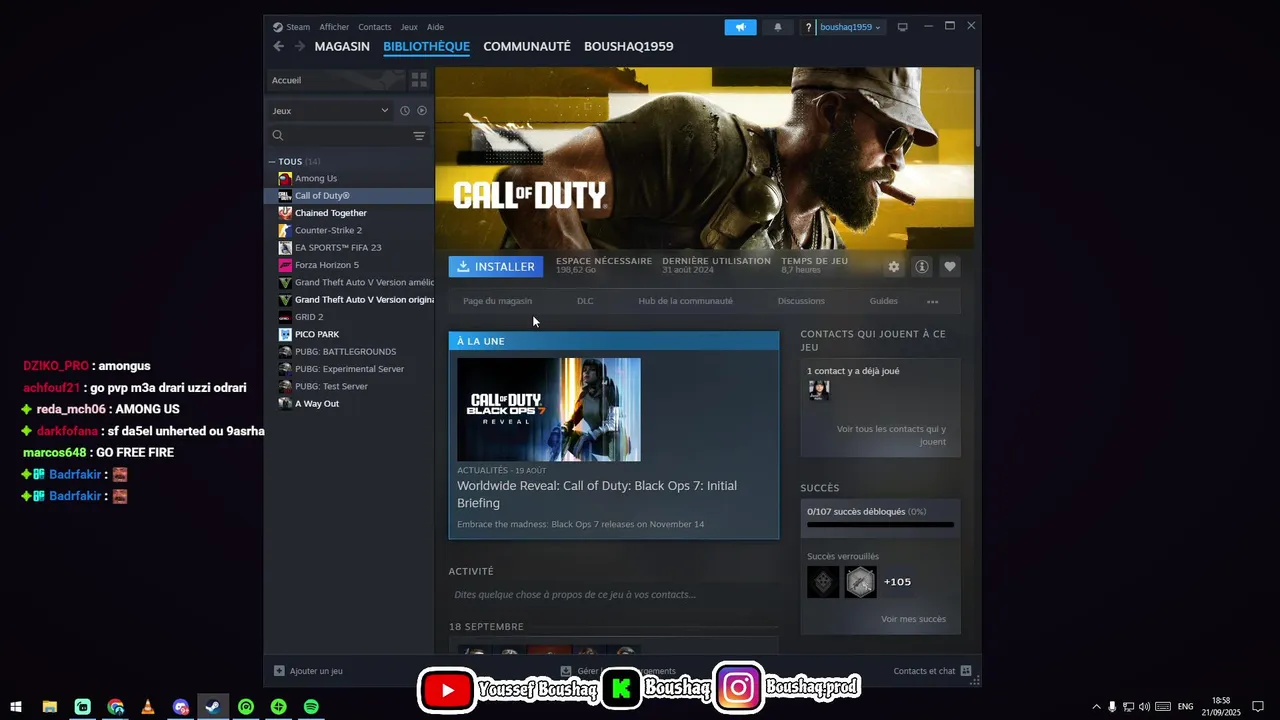Image resolution: width=1280 pixels, height=720 pixels.
Task: Click the first locked achievement icon
Action: tap(823, 582)
